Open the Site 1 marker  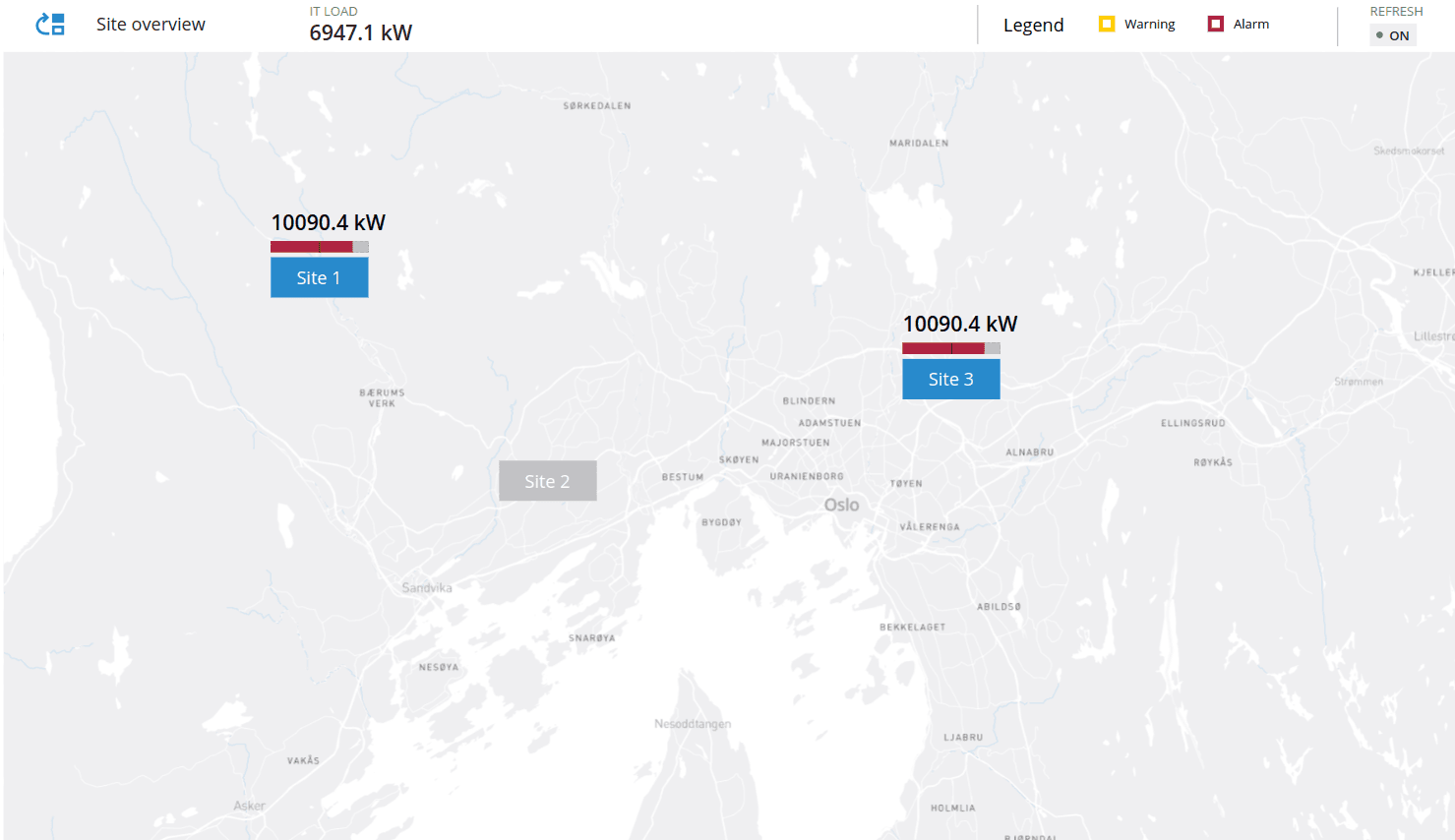pyautogui.click(x=319, y=277)
